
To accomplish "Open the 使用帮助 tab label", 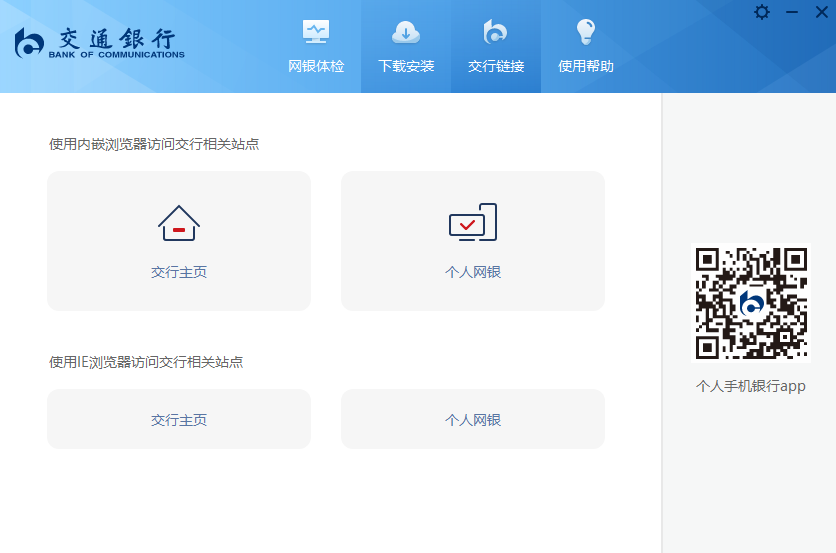I will point(586,66).
